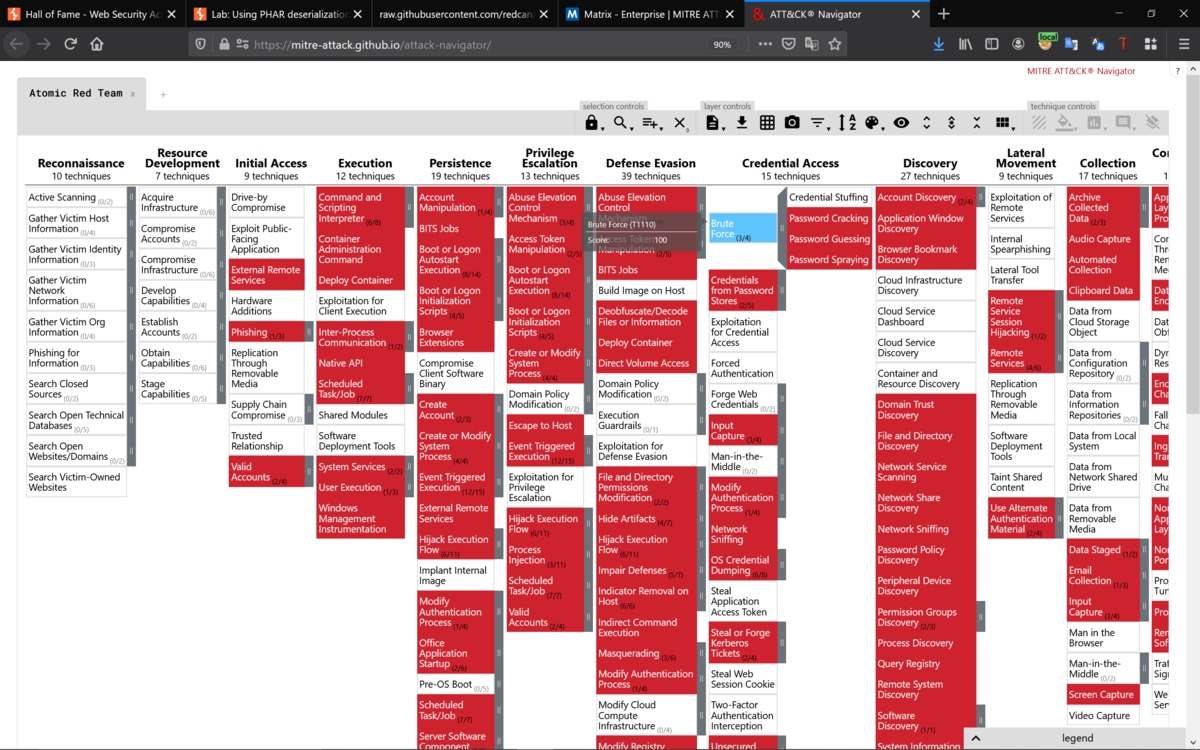
Task: Select the BITS Jobs technique under Persistence
Action: pyautogui.click(x=455, y=229)
